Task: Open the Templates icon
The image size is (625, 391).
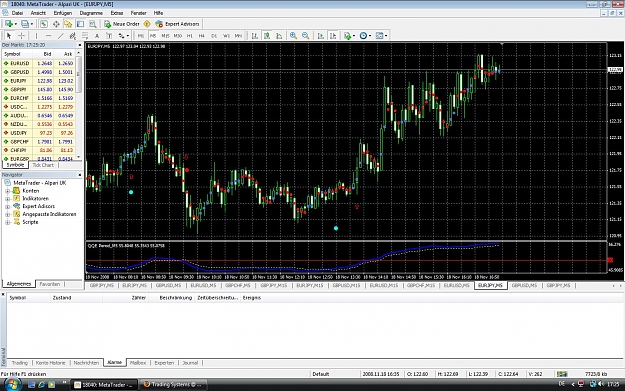Action: tap(379, 36)
